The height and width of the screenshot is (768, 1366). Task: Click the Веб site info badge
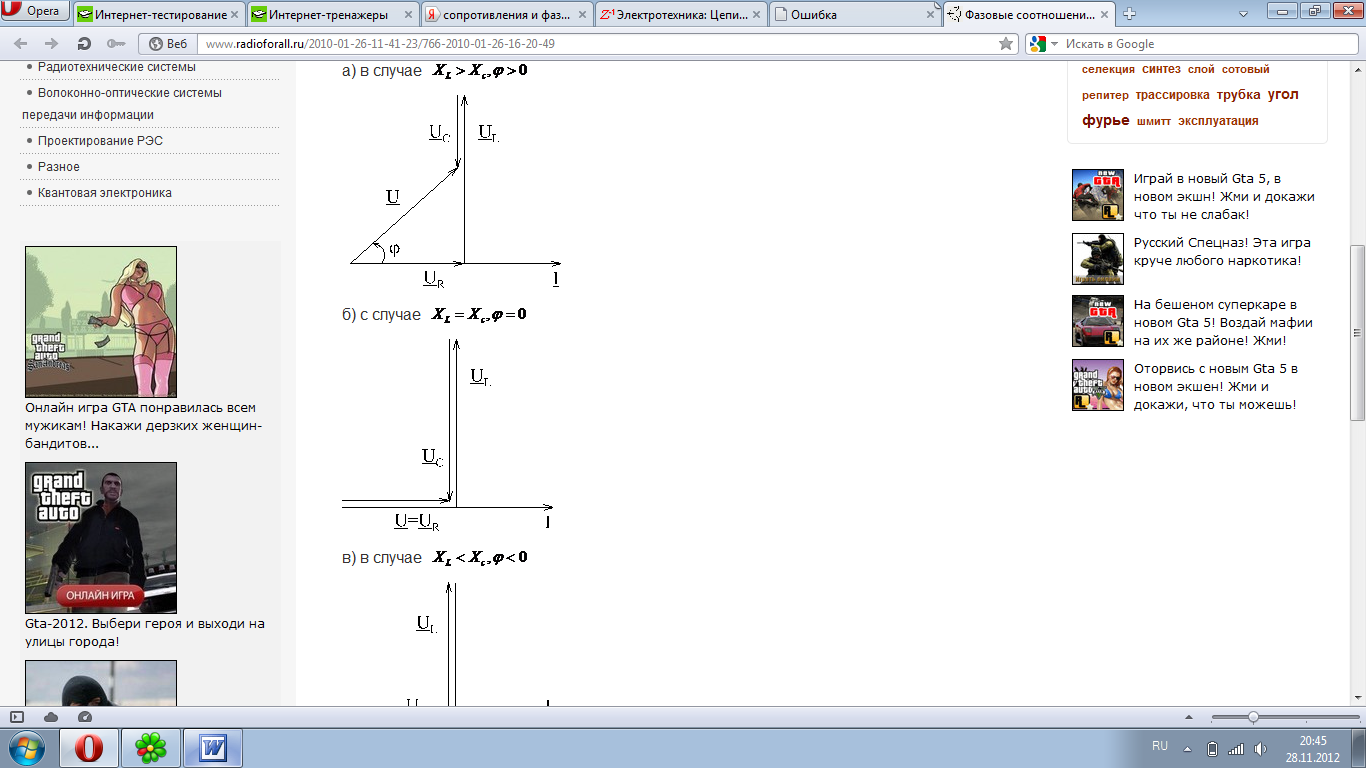pos(167,44)
